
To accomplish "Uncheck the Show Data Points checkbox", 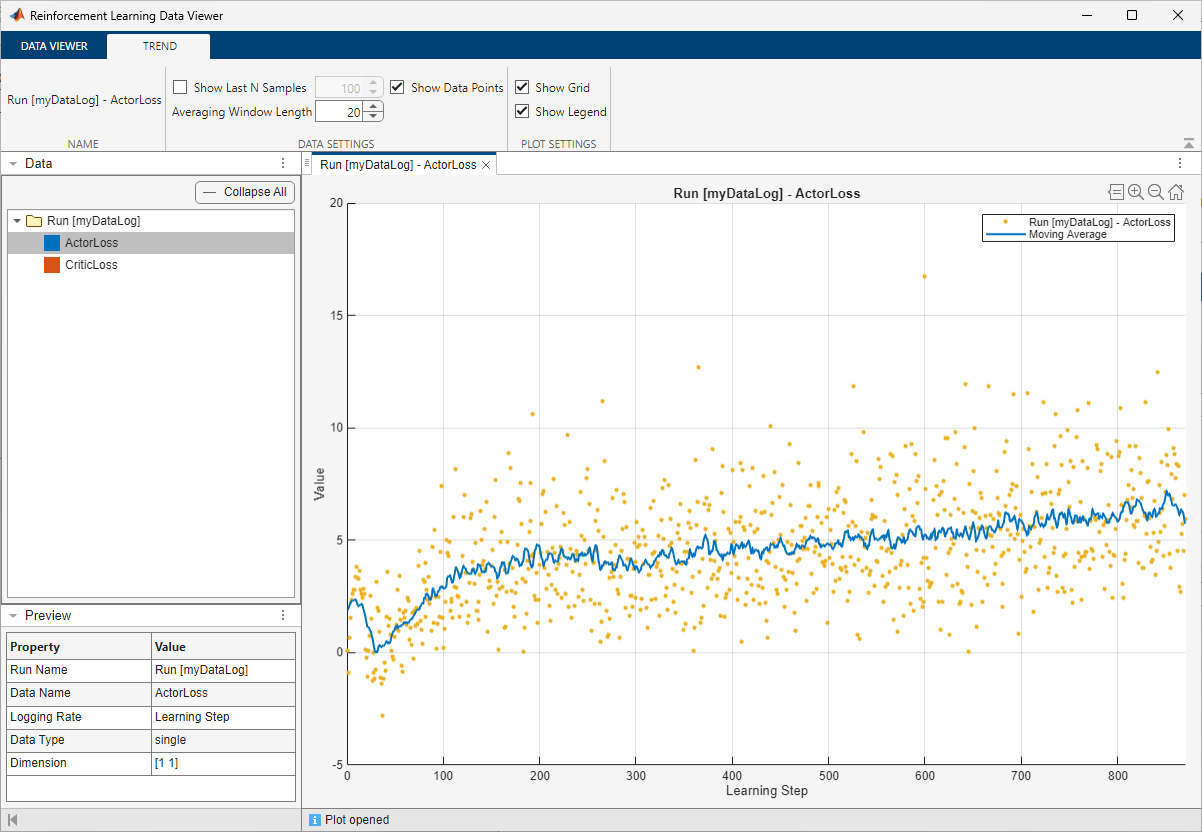I will click(x=397, y=88).
